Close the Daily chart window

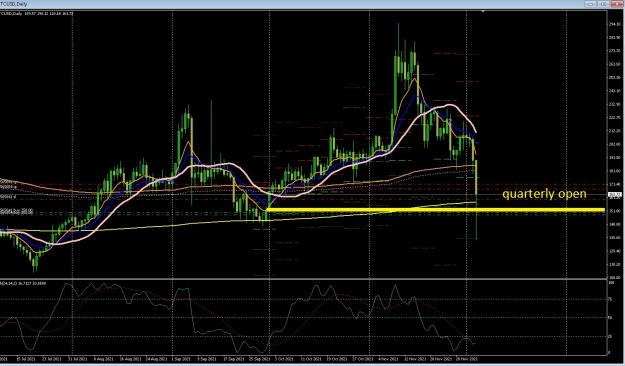coord(617,4)
